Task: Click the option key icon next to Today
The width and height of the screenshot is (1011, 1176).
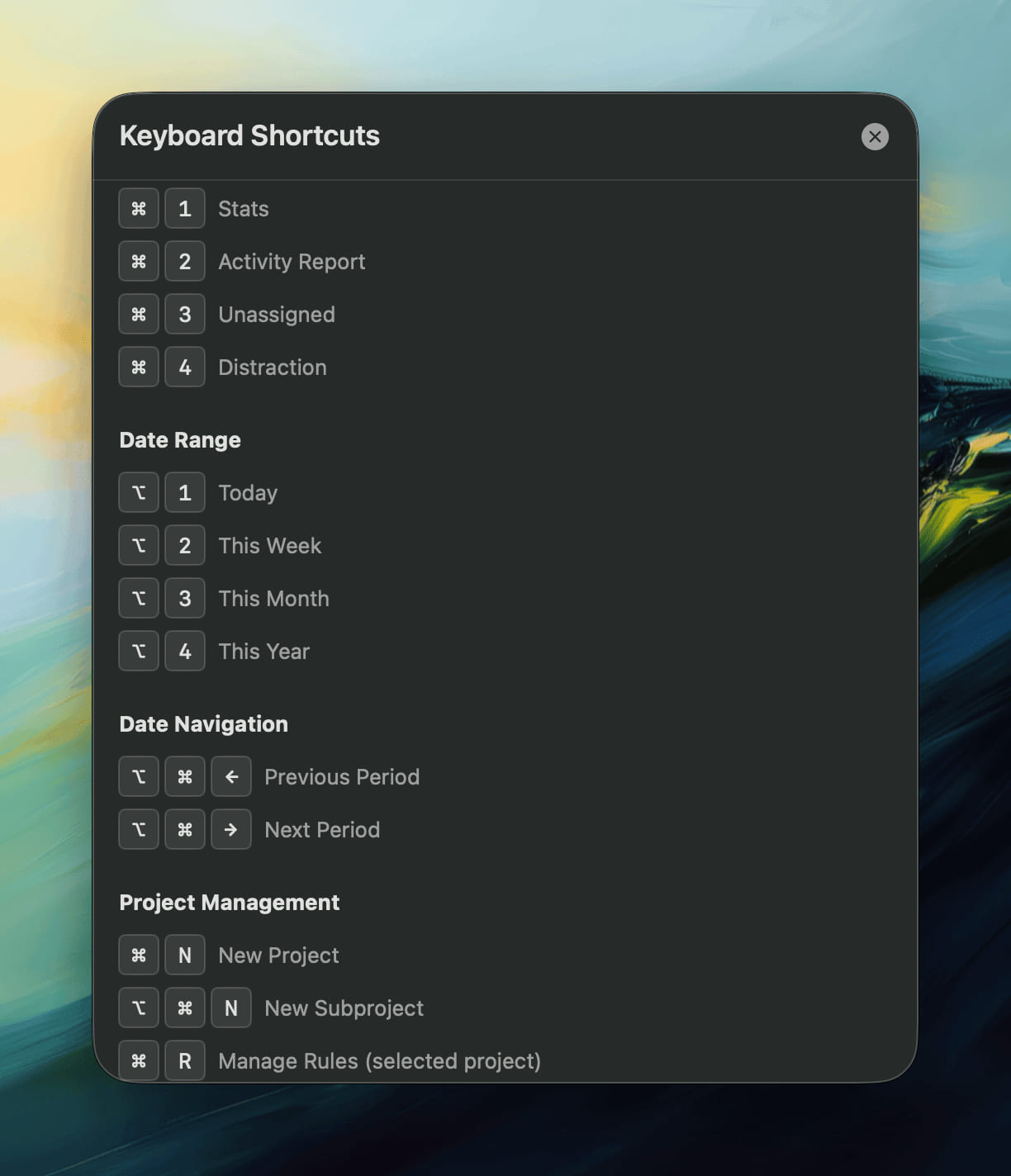Action: tap(139, 493)
